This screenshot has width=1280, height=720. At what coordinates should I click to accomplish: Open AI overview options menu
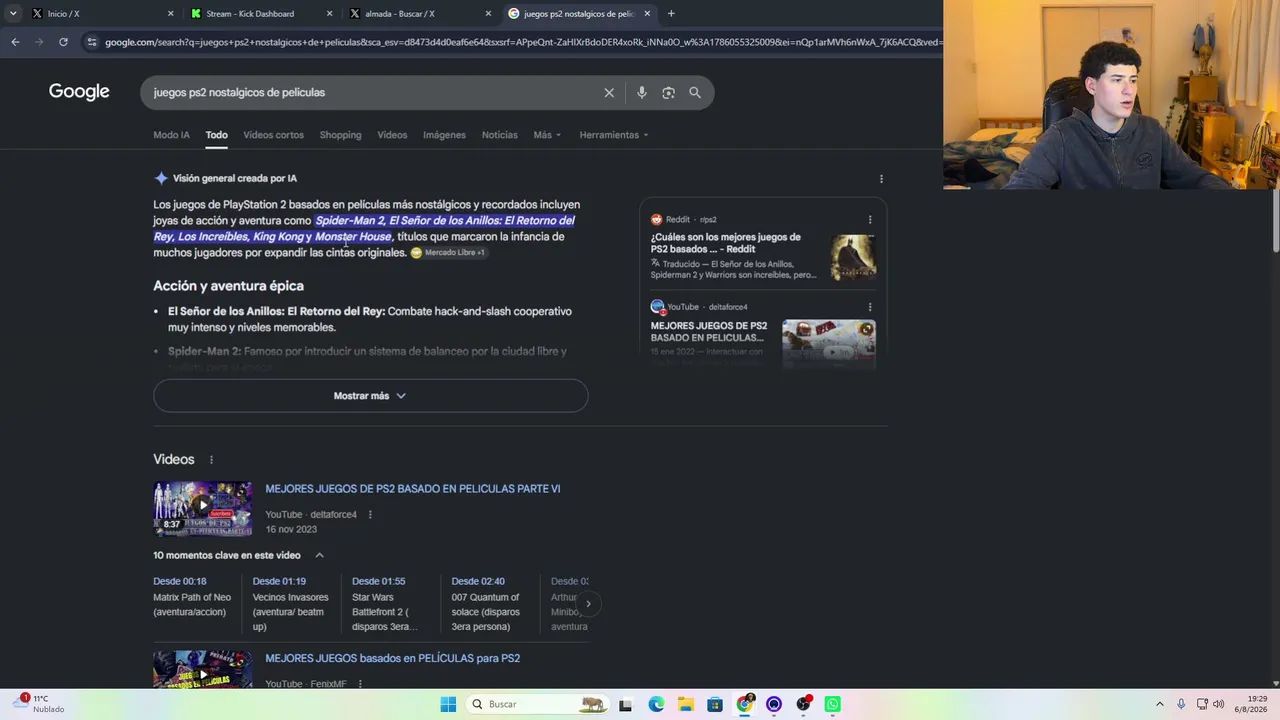click(881, 179)
